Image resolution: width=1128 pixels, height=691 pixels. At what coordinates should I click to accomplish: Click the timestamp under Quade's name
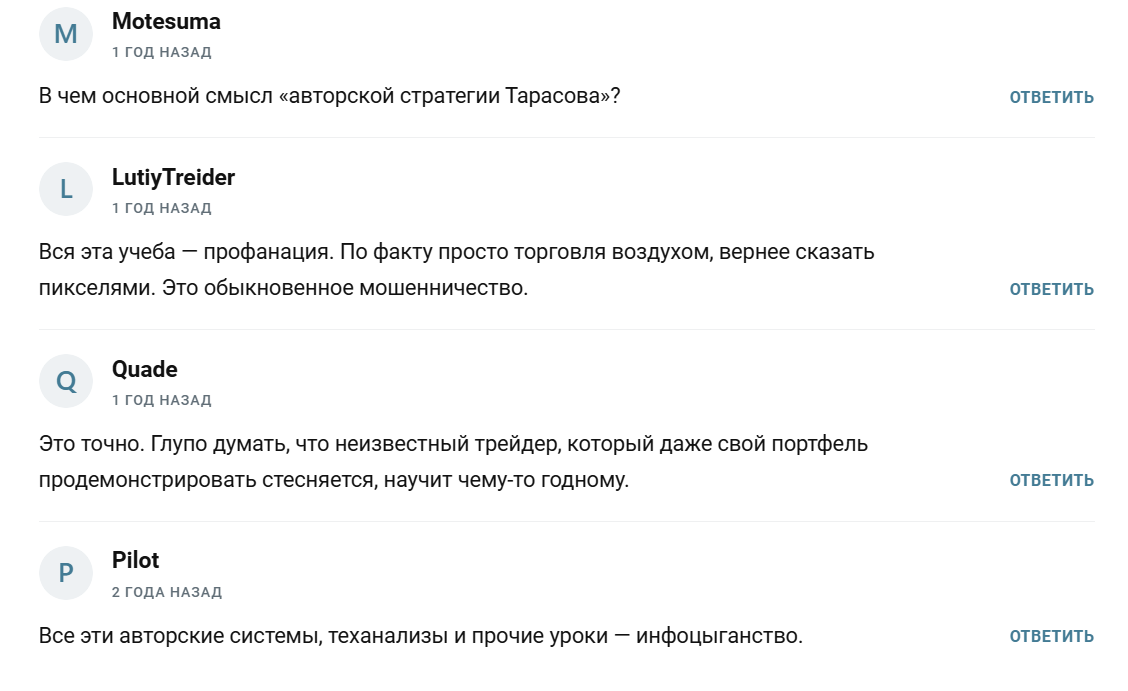162,400
